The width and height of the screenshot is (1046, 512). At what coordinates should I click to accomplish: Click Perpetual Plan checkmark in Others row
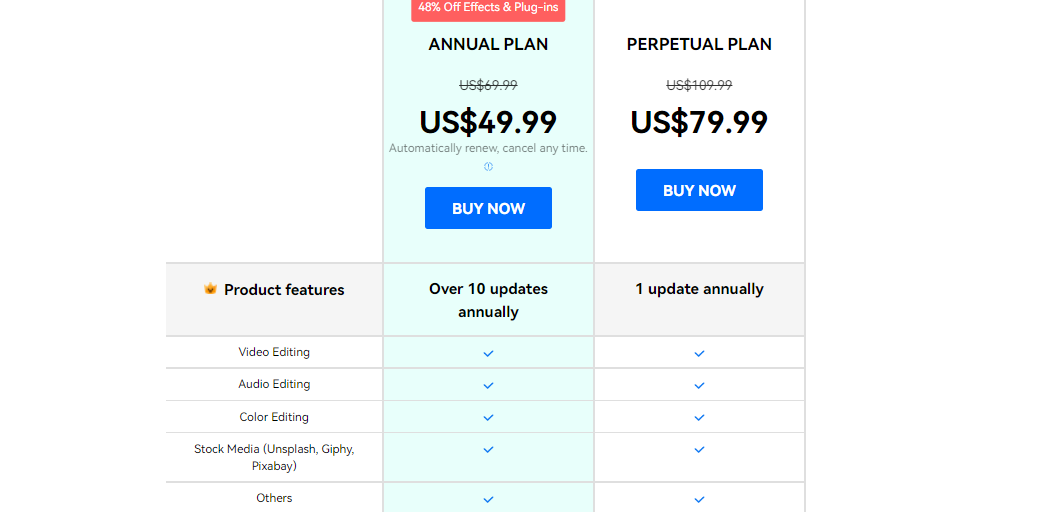tap(699, 499)
